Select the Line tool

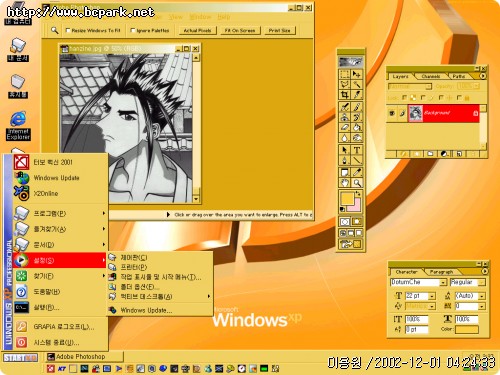(357, 160)
